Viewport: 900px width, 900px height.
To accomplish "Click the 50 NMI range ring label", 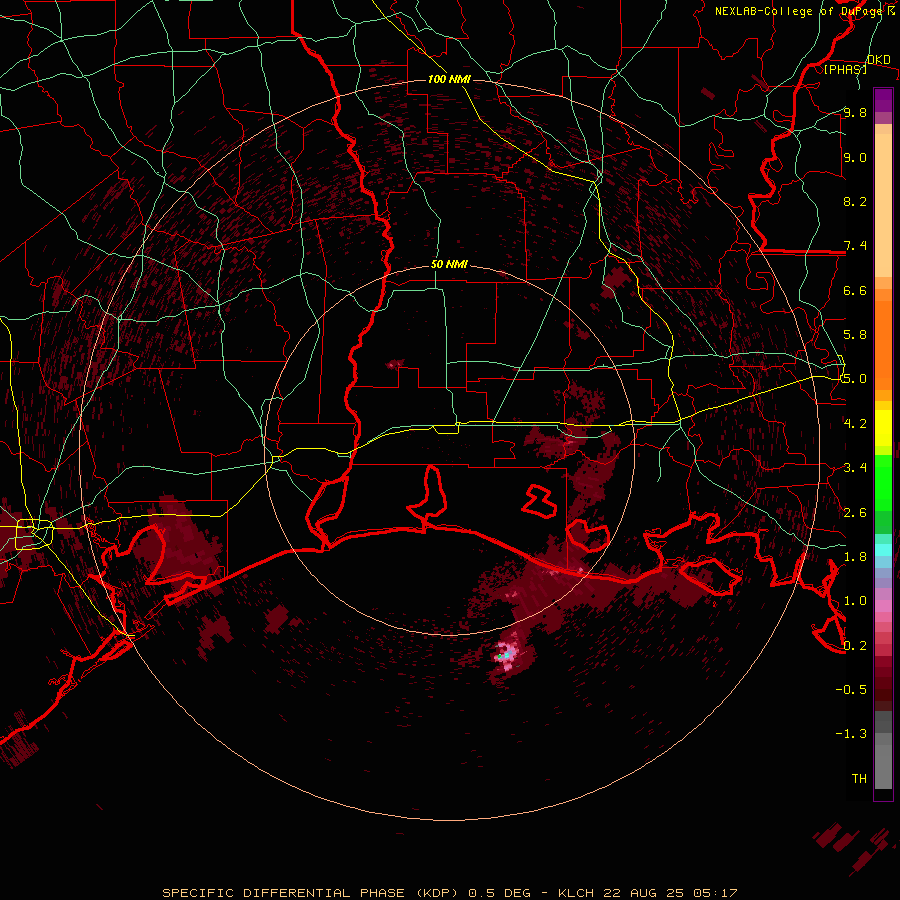I will pyautogui.click(x=449, y=265).
